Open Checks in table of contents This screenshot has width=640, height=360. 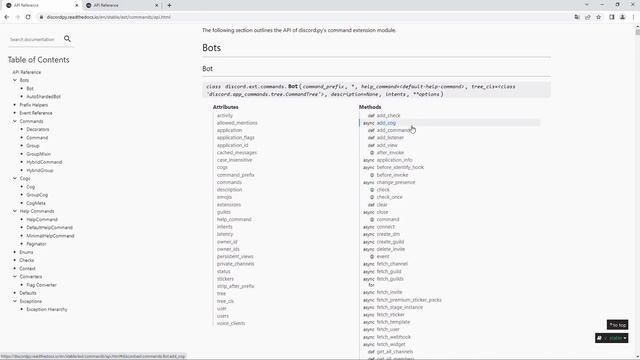tap(27, 260)
